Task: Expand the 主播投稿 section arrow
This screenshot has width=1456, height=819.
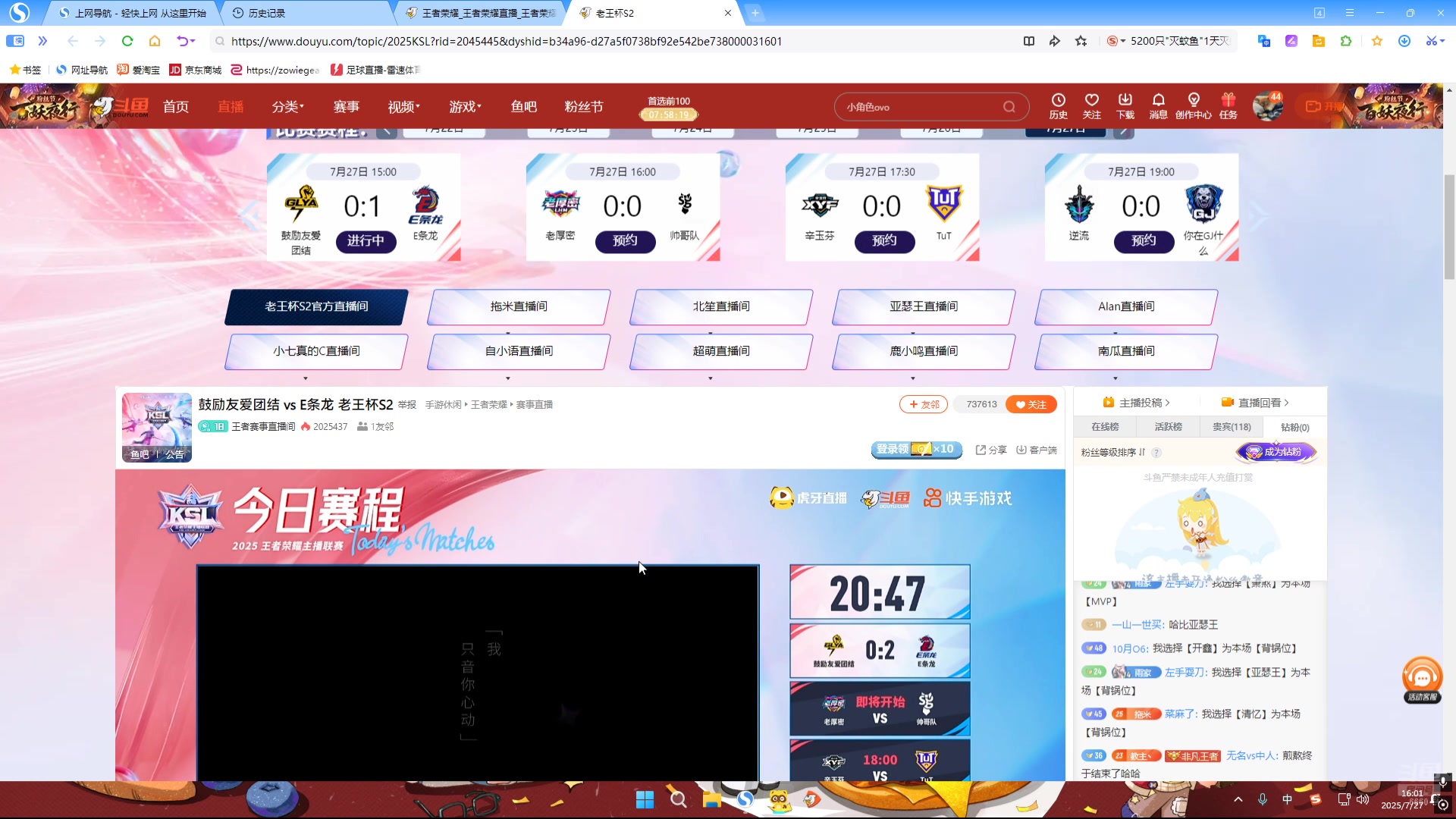Action: click(x=1167, y=403)
